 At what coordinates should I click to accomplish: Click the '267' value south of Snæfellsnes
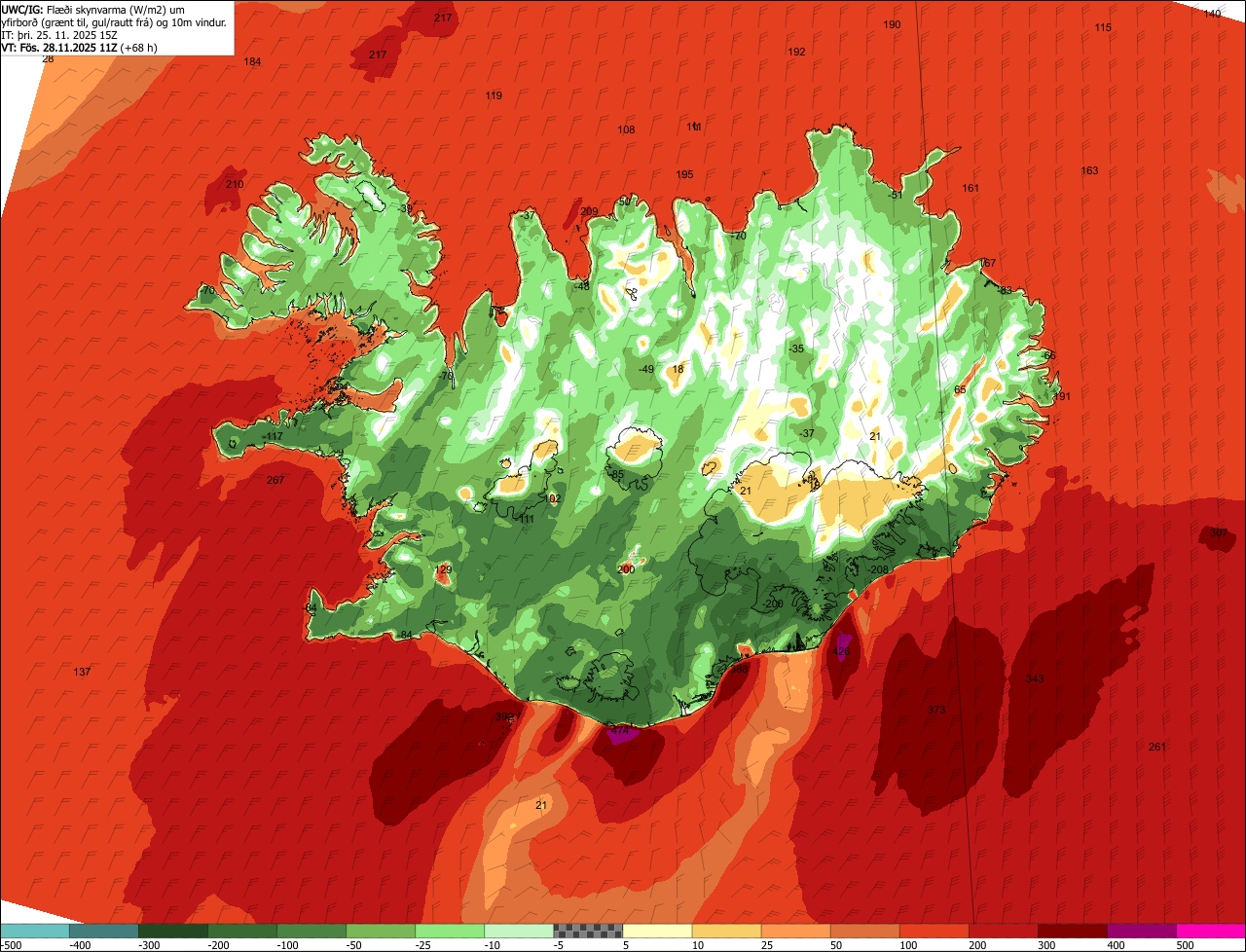(x=275, y=480)
